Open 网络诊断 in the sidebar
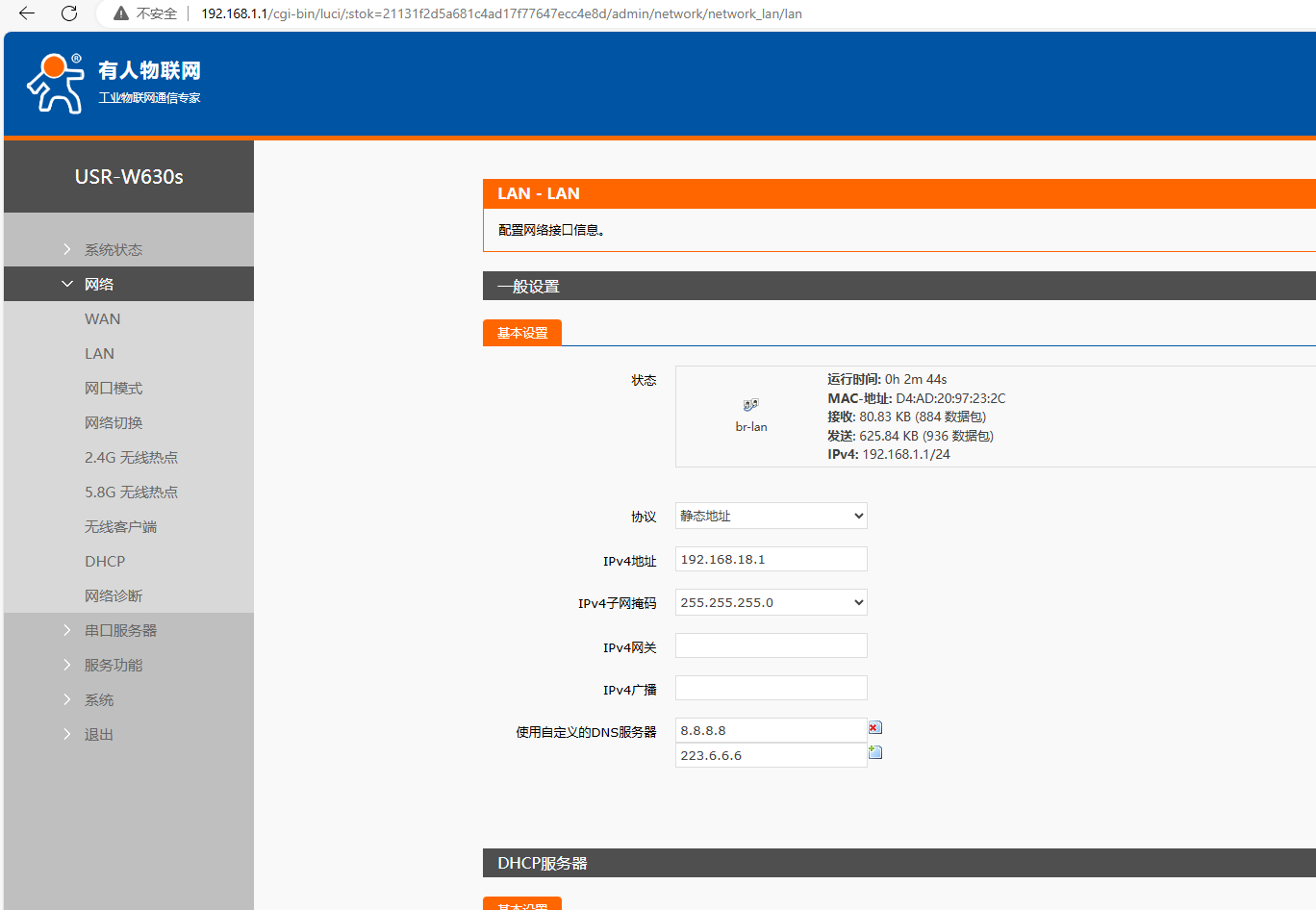The height and width of the screenshot is (910, 1316). 114,595
